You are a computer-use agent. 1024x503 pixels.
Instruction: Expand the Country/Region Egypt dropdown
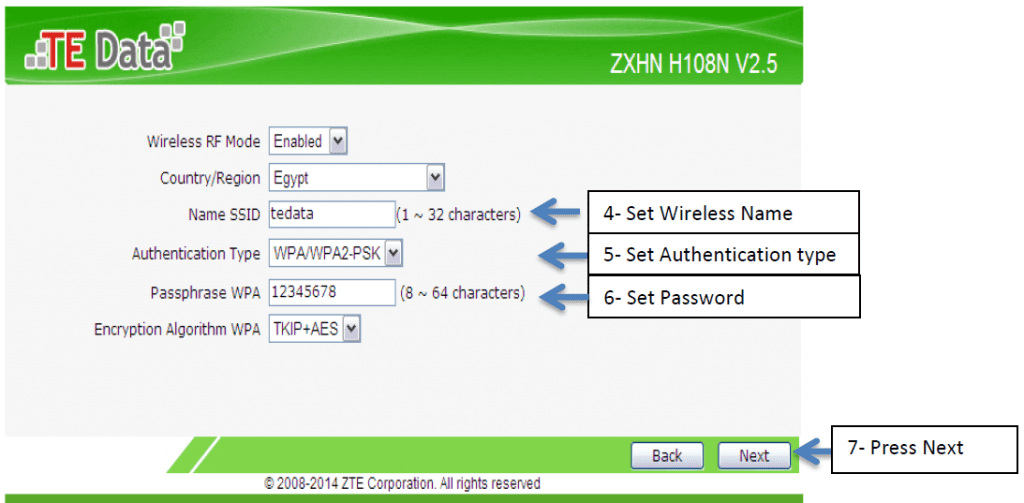[357, 178]
